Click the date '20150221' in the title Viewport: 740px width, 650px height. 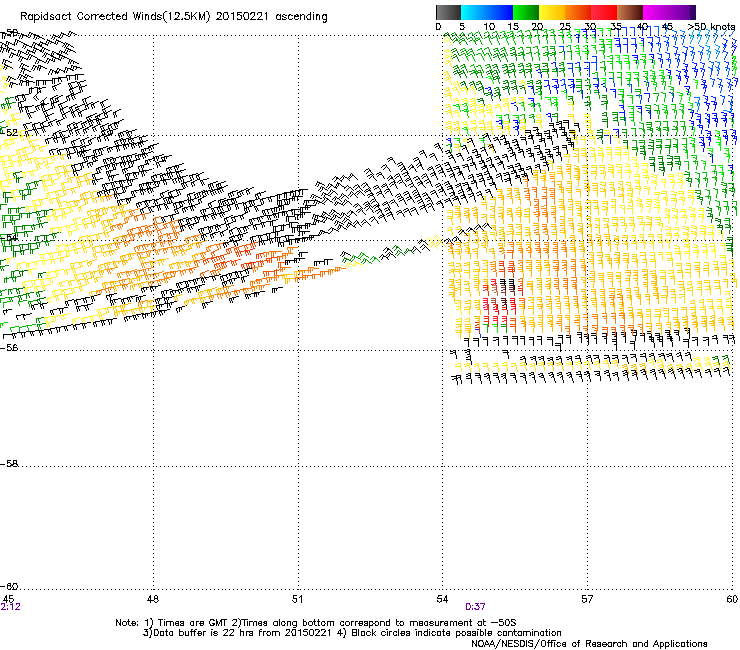coord(242,17)
